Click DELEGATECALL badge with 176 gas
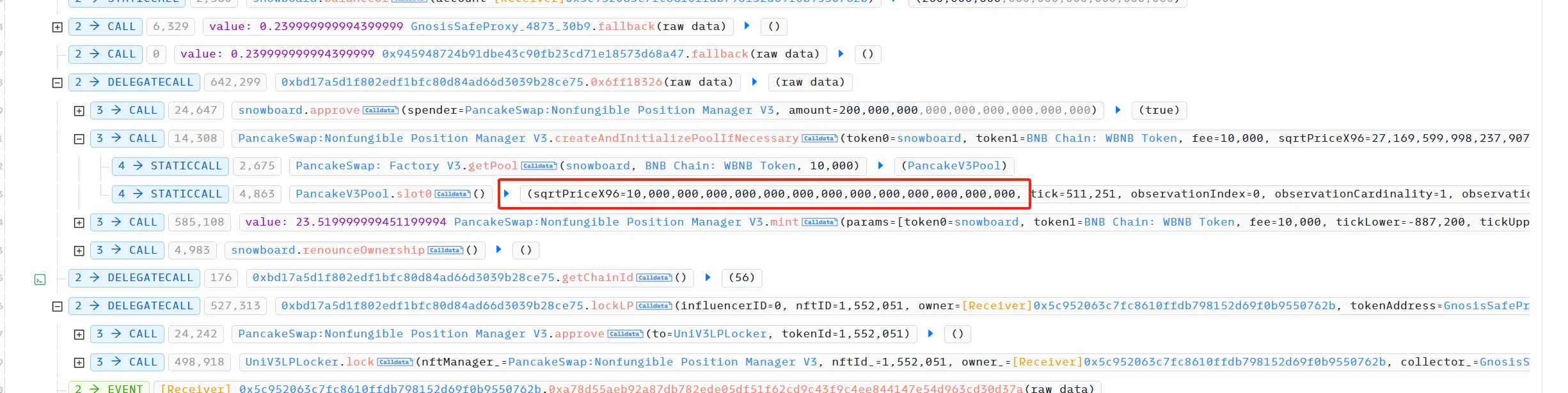Image resolution: width=1568 pixels, height=393 pixels. pos(134,278)
